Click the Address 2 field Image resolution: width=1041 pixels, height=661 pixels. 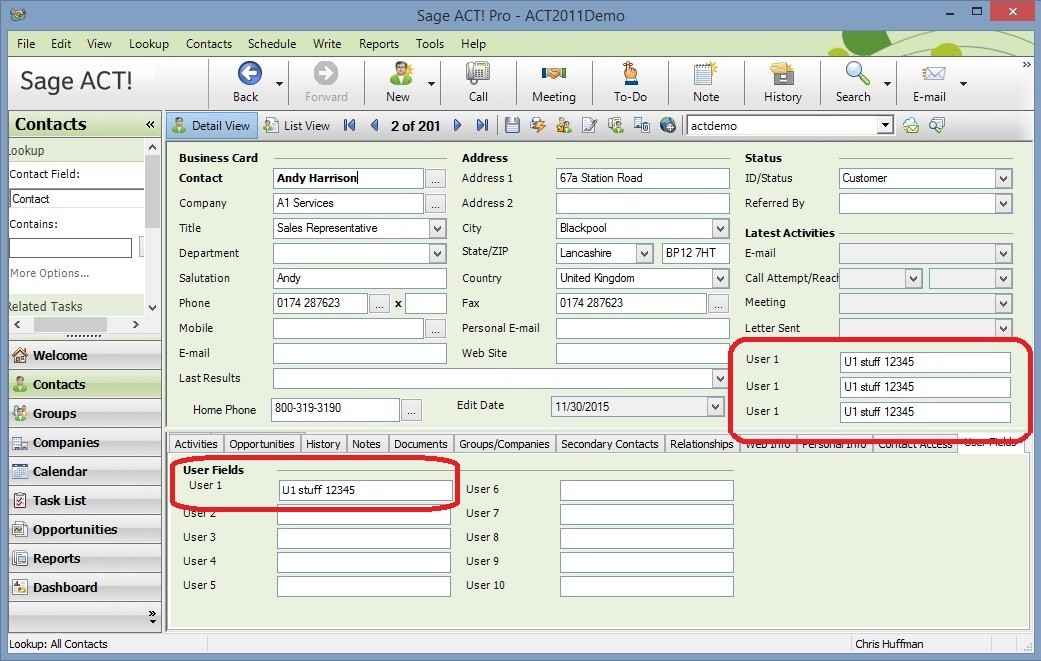[643, 203]
